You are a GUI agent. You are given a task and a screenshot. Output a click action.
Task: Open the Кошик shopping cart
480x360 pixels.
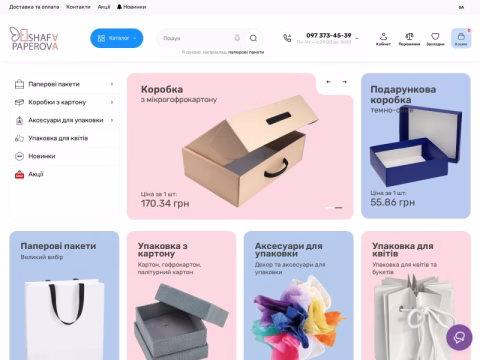click(461, 38)
